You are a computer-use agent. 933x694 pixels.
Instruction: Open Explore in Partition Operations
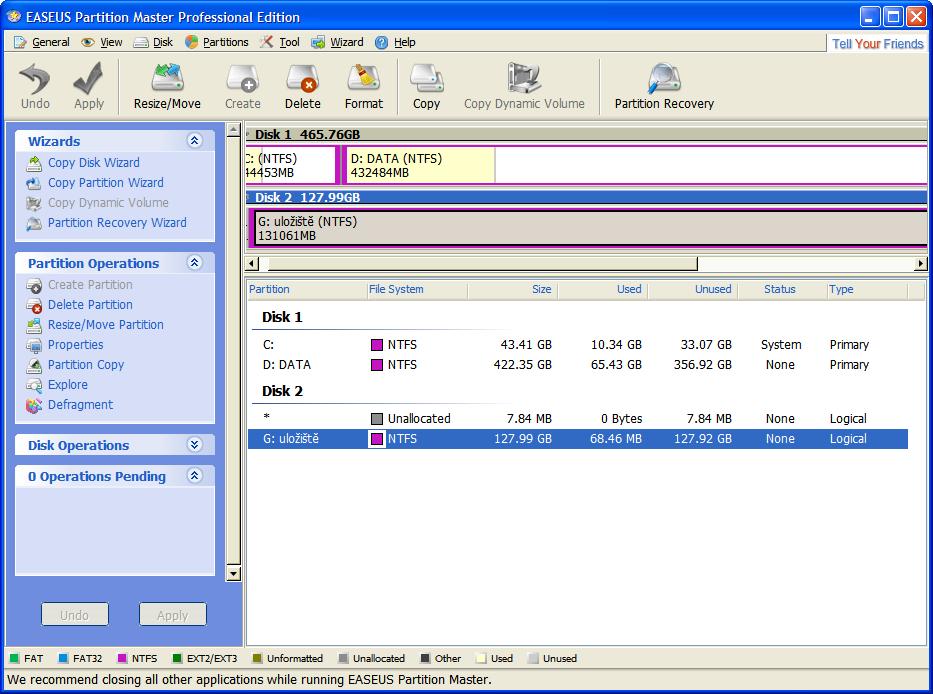click(x=68, y=385)
